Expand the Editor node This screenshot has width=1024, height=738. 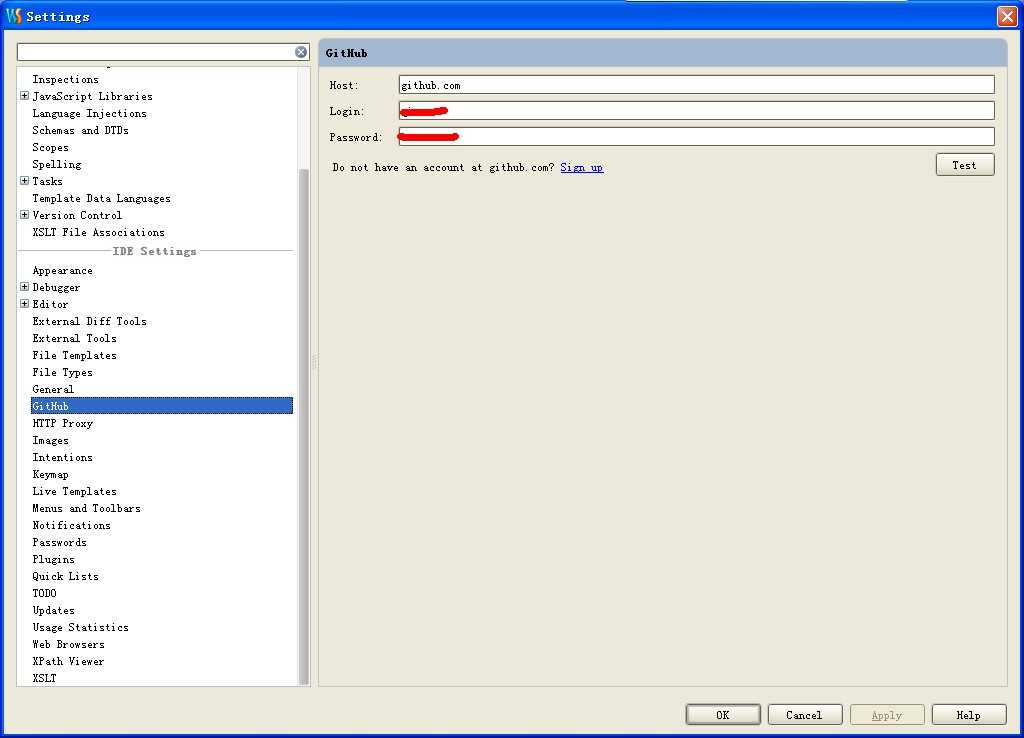25,304
